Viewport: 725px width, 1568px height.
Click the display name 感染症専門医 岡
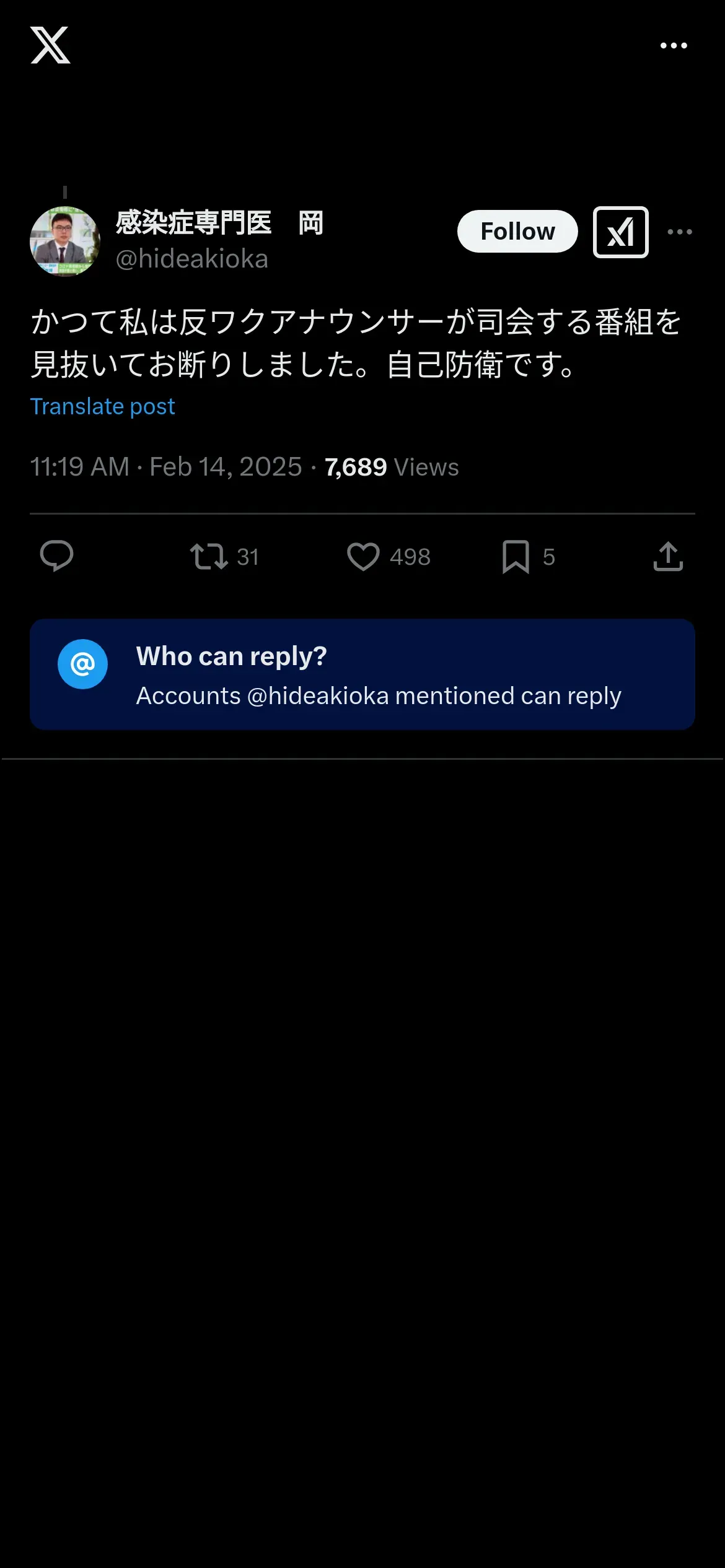point(219,223)
